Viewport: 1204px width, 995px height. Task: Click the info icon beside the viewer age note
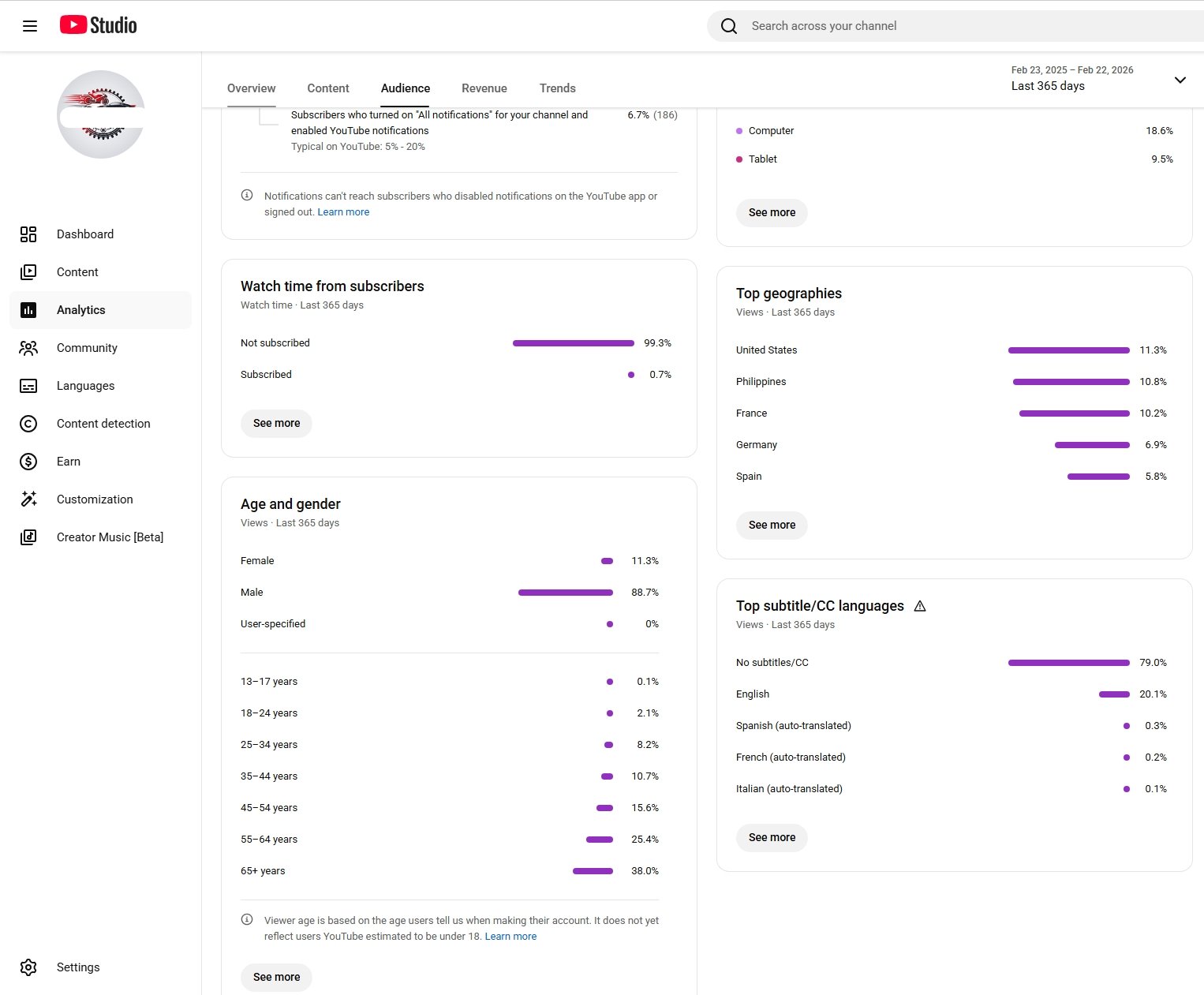tap(247, 919)
